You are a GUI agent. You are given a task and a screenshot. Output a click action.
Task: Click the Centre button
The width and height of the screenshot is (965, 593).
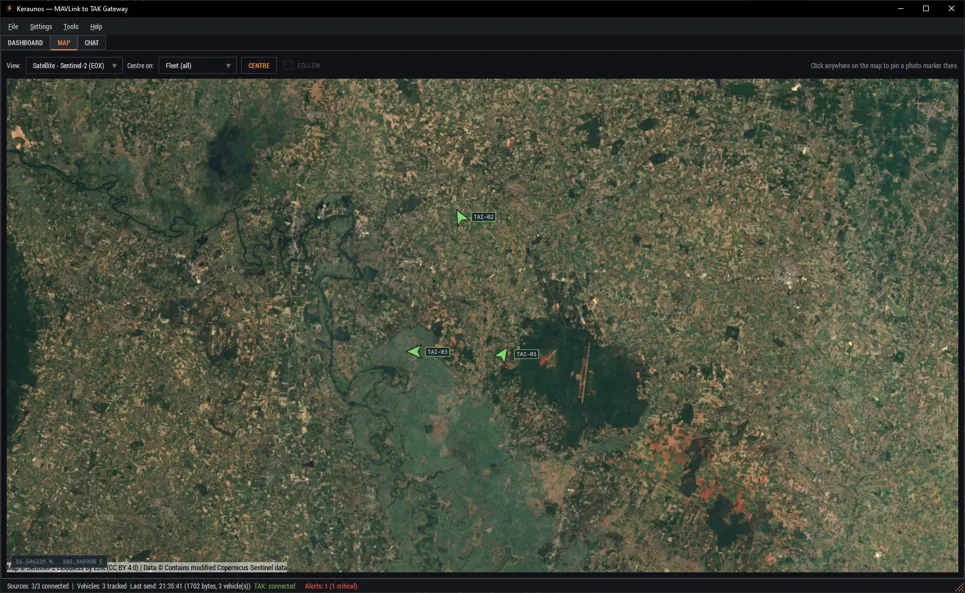coord(258,65)
